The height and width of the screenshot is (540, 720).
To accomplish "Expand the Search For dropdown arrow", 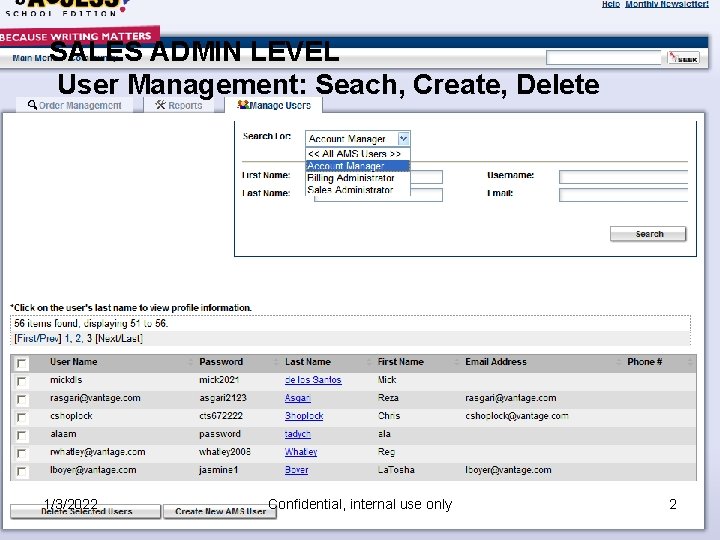I will click(403, 138).
